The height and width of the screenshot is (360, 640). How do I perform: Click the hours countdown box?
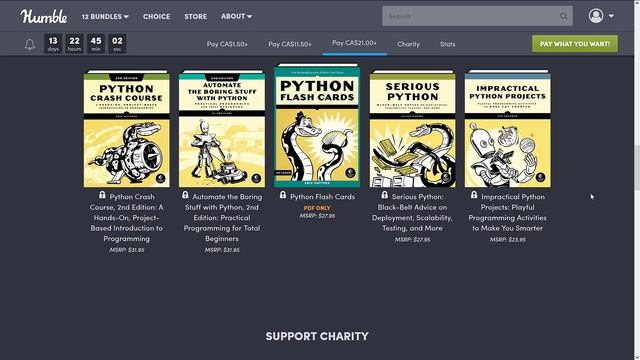pyautogui.click(x=74, y=44)
